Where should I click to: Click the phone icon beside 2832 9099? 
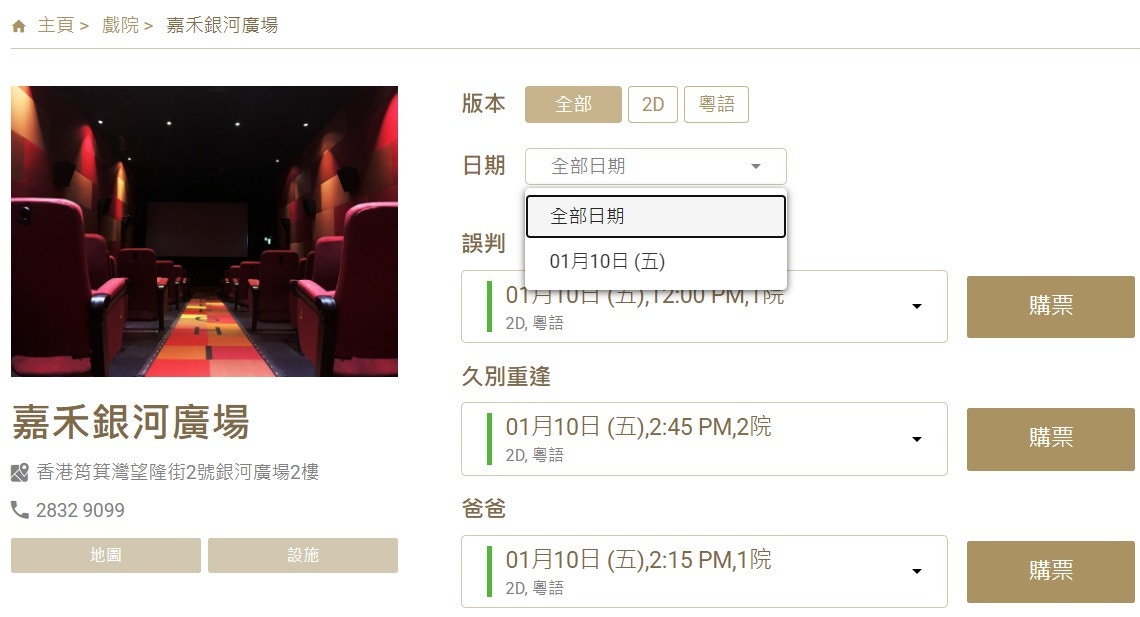coord(20,509)
